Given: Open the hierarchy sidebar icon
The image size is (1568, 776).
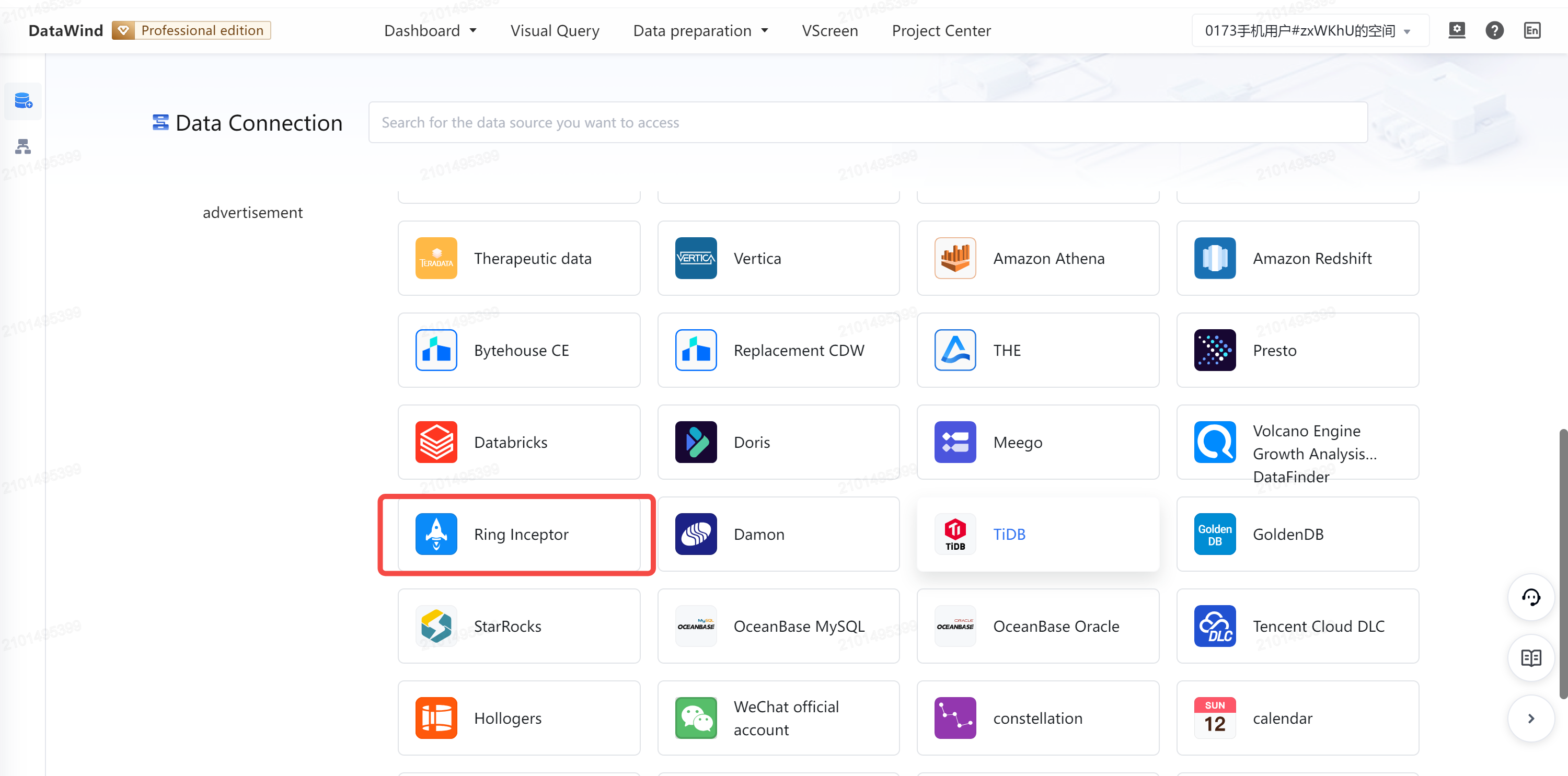Looking at the screenshot, I should coord(23,146).
